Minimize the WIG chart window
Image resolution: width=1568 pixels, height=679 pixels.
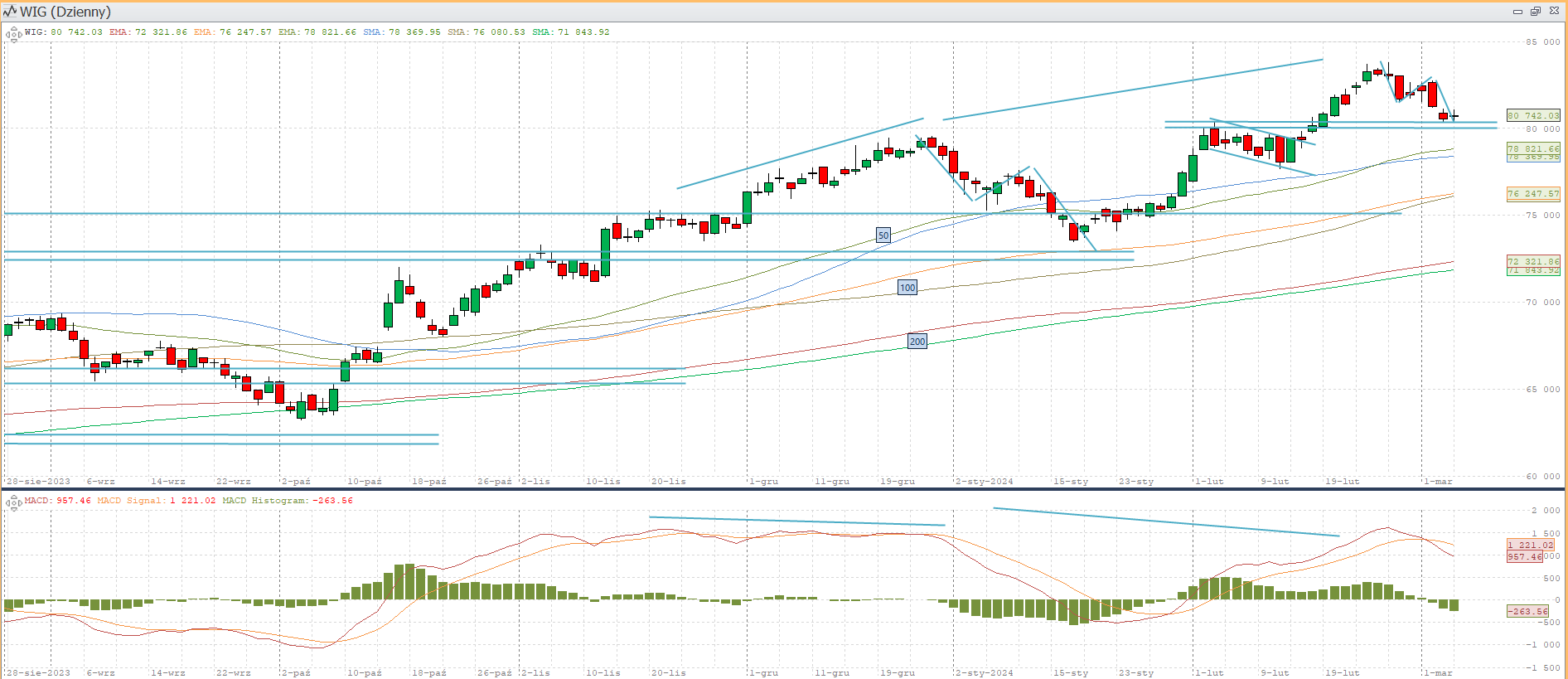click(x=1517, y=12)
